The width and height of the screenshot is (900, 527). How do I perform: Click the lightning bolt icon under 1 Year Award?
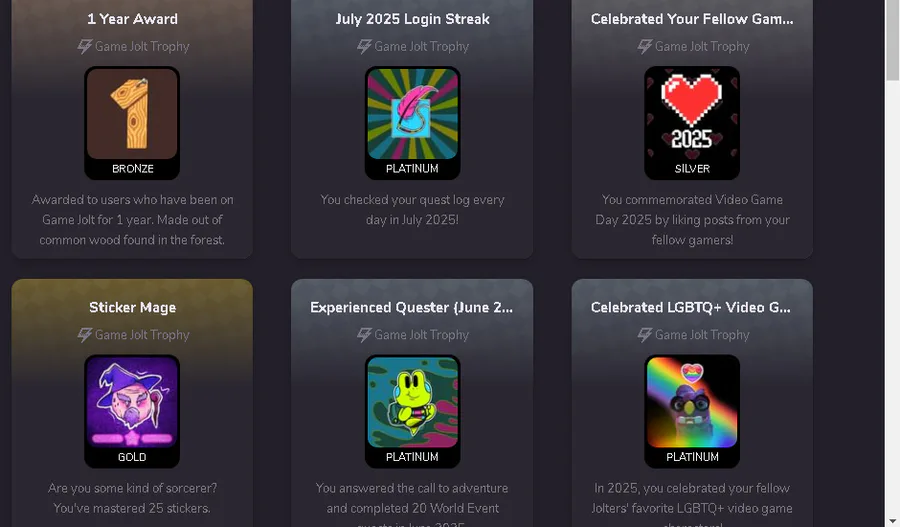(84, 46)
